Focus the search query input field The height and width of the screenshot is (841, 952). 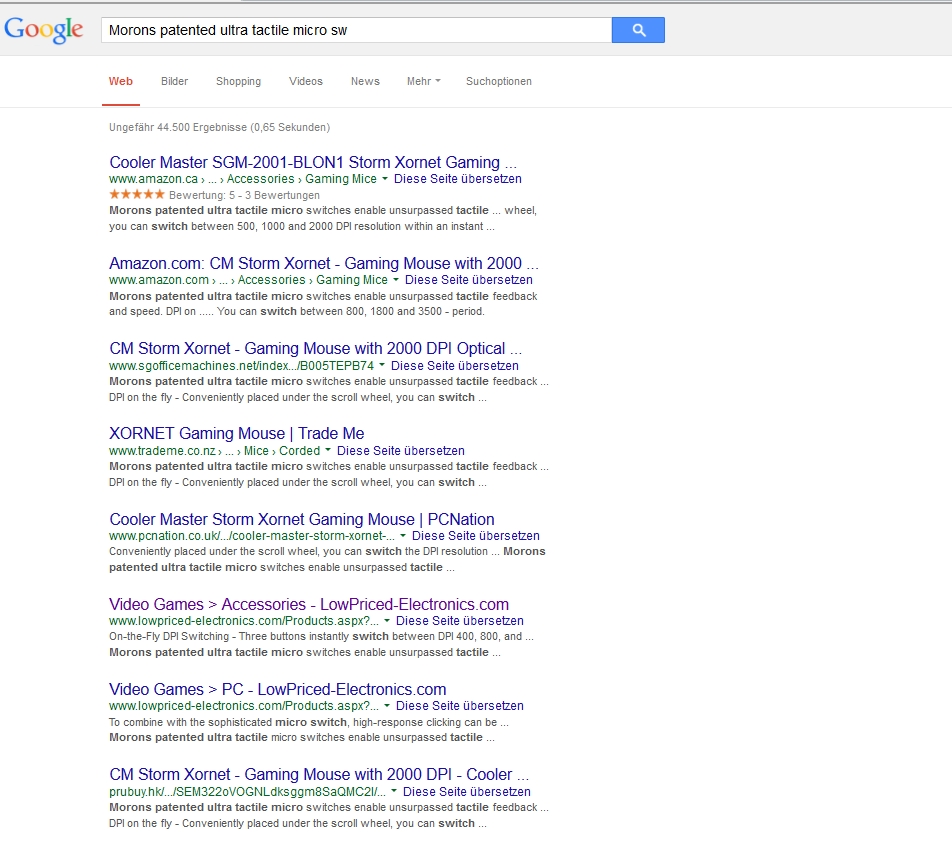pos(356,30)
